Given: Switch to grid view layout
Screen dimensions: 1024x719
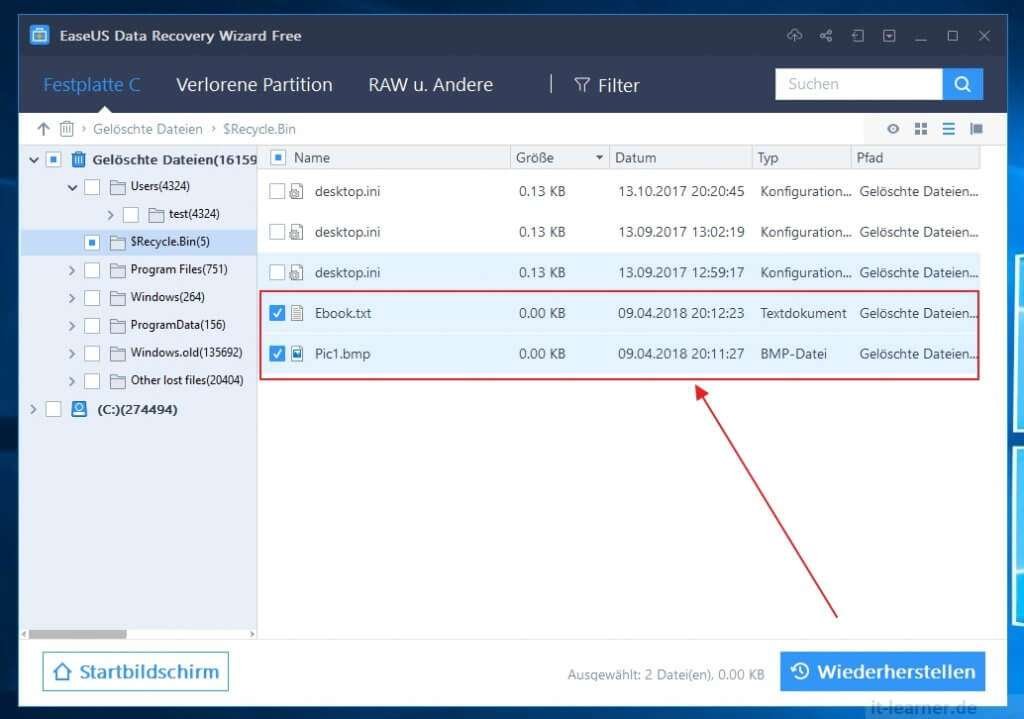Looking at the screenshot, I should point(921,129).
